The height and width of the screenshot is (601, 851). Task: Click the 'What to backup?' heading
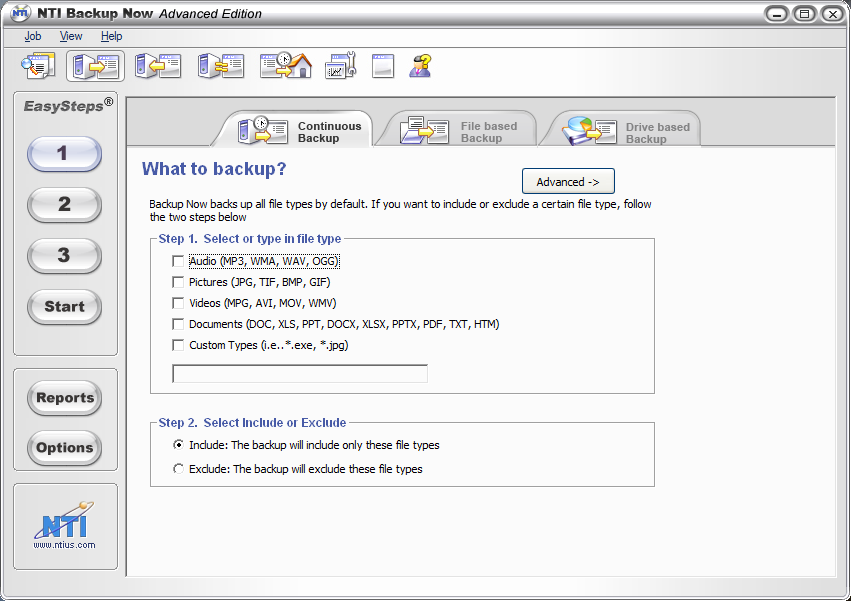click(214, 169)
